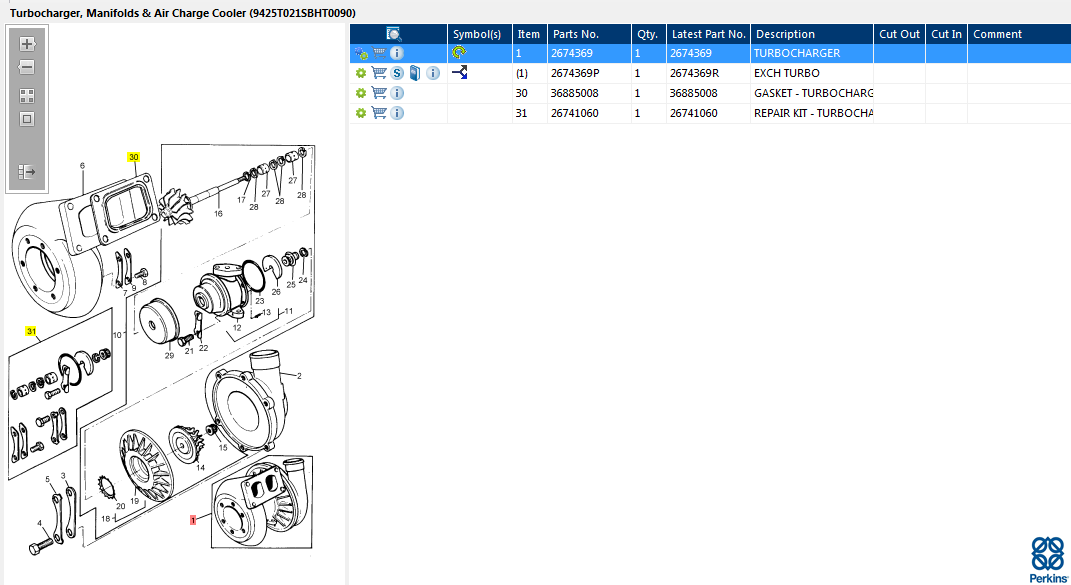Click the branching arrow symbol for EXCH TURBO
Image resolution: width=1071 pixels, height=585 pixels.
[460, 72]
